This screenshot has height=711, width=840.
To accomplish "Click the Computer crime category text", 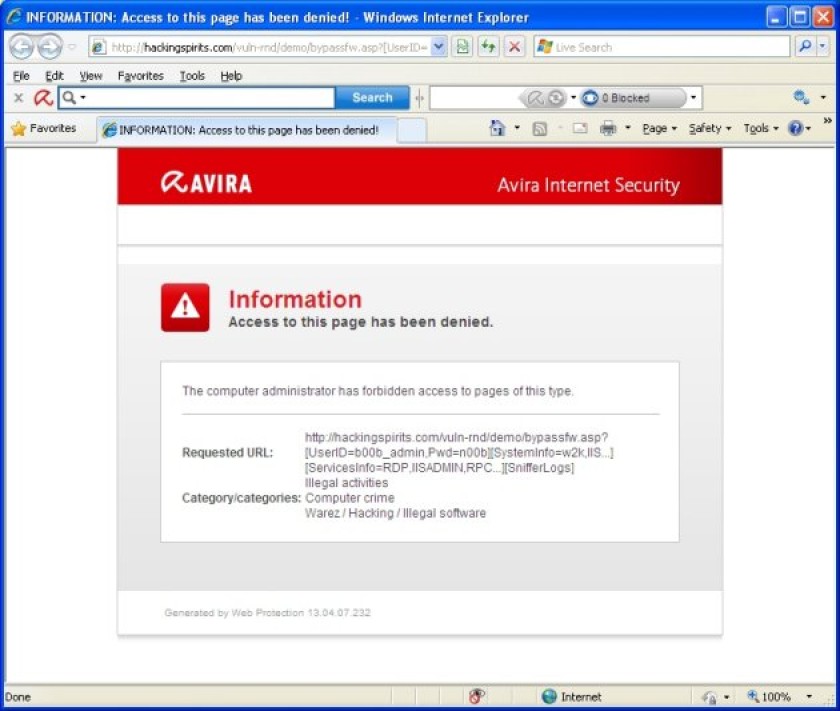I will click(x=350, y=498).
